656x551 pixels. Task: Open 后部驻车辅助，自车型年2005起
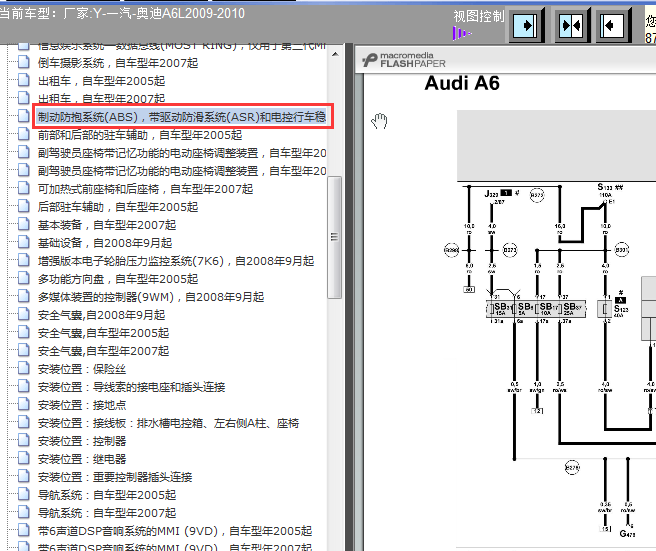pos(118,207)
